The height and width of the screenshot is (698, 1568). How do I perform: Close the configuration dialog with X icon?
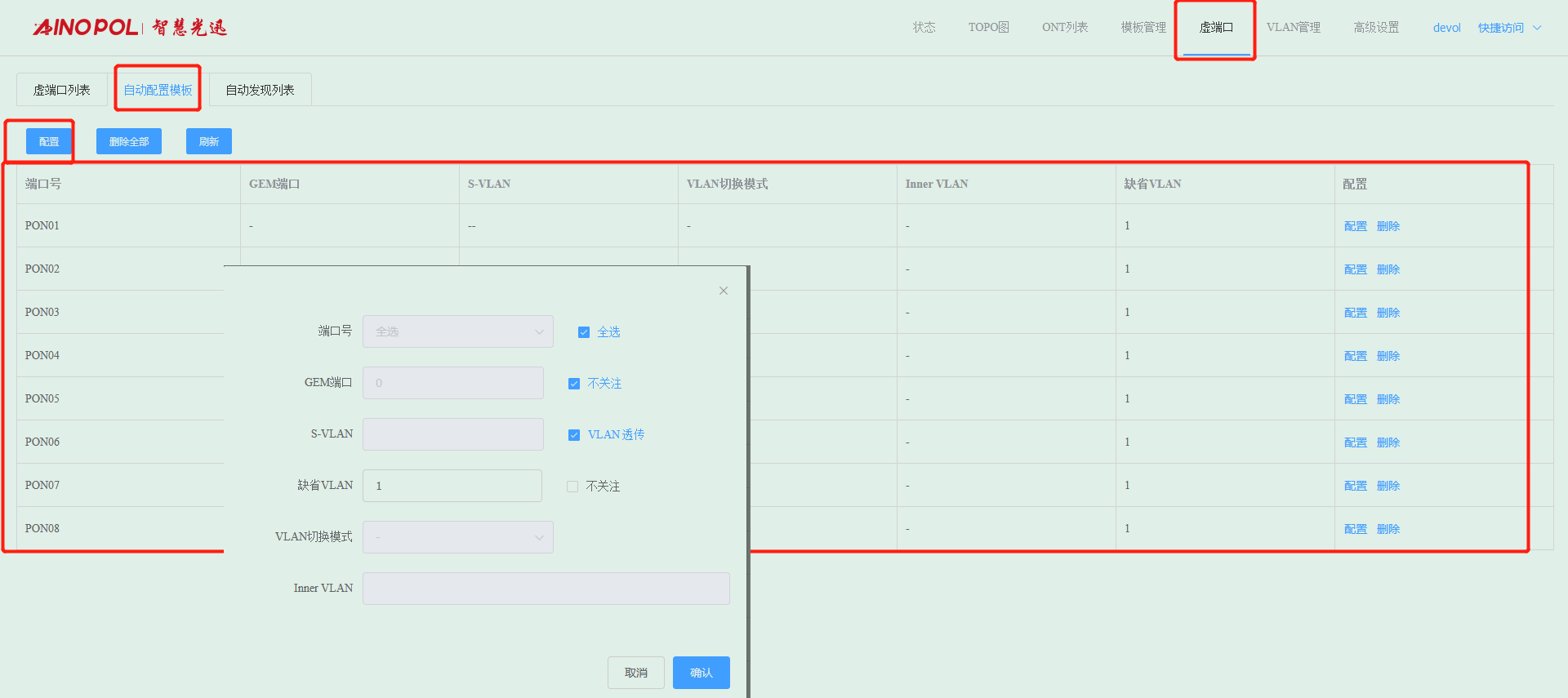tap(723, 291)
